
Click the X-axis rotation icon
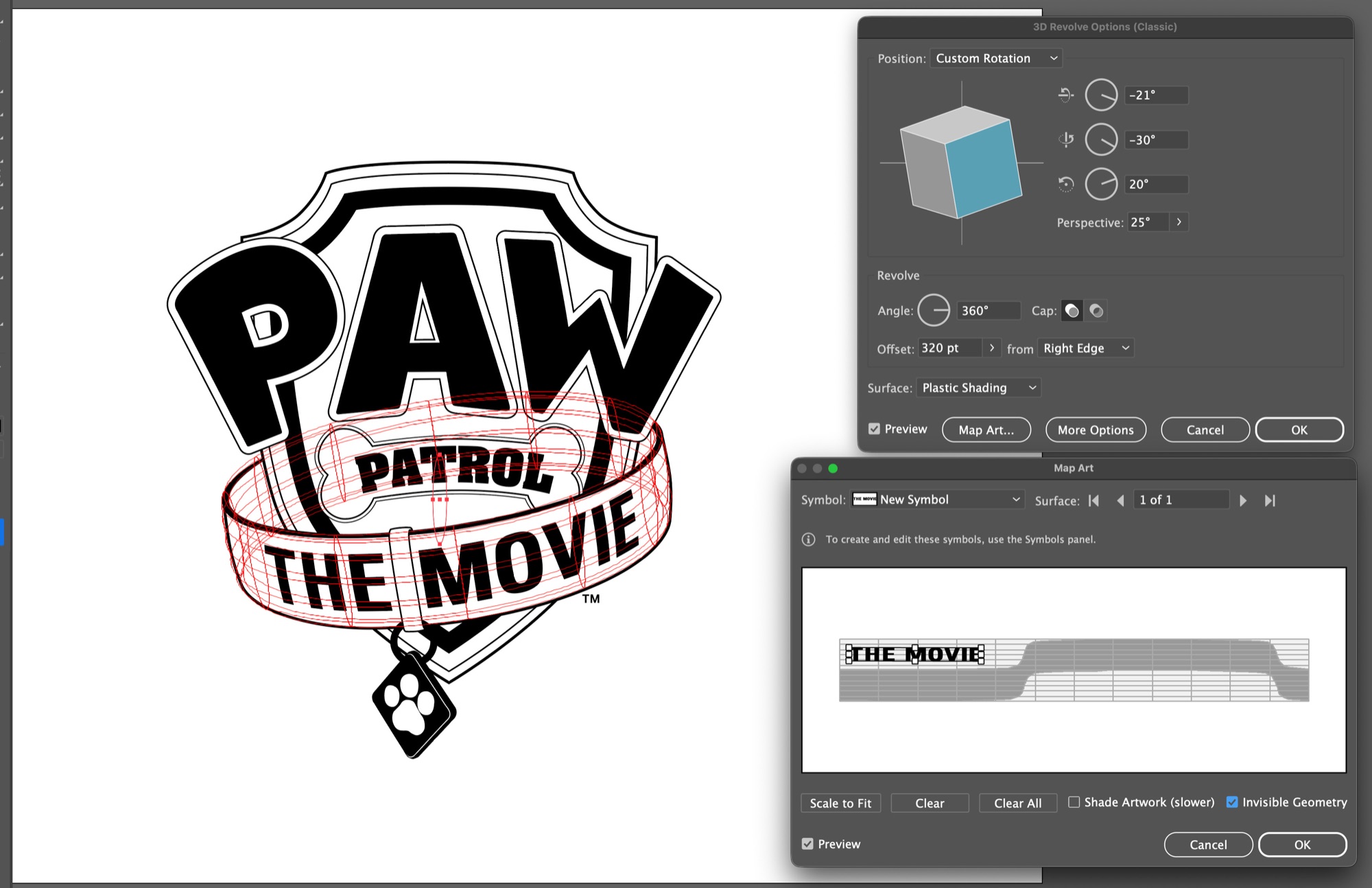[x=1065, y=95]
